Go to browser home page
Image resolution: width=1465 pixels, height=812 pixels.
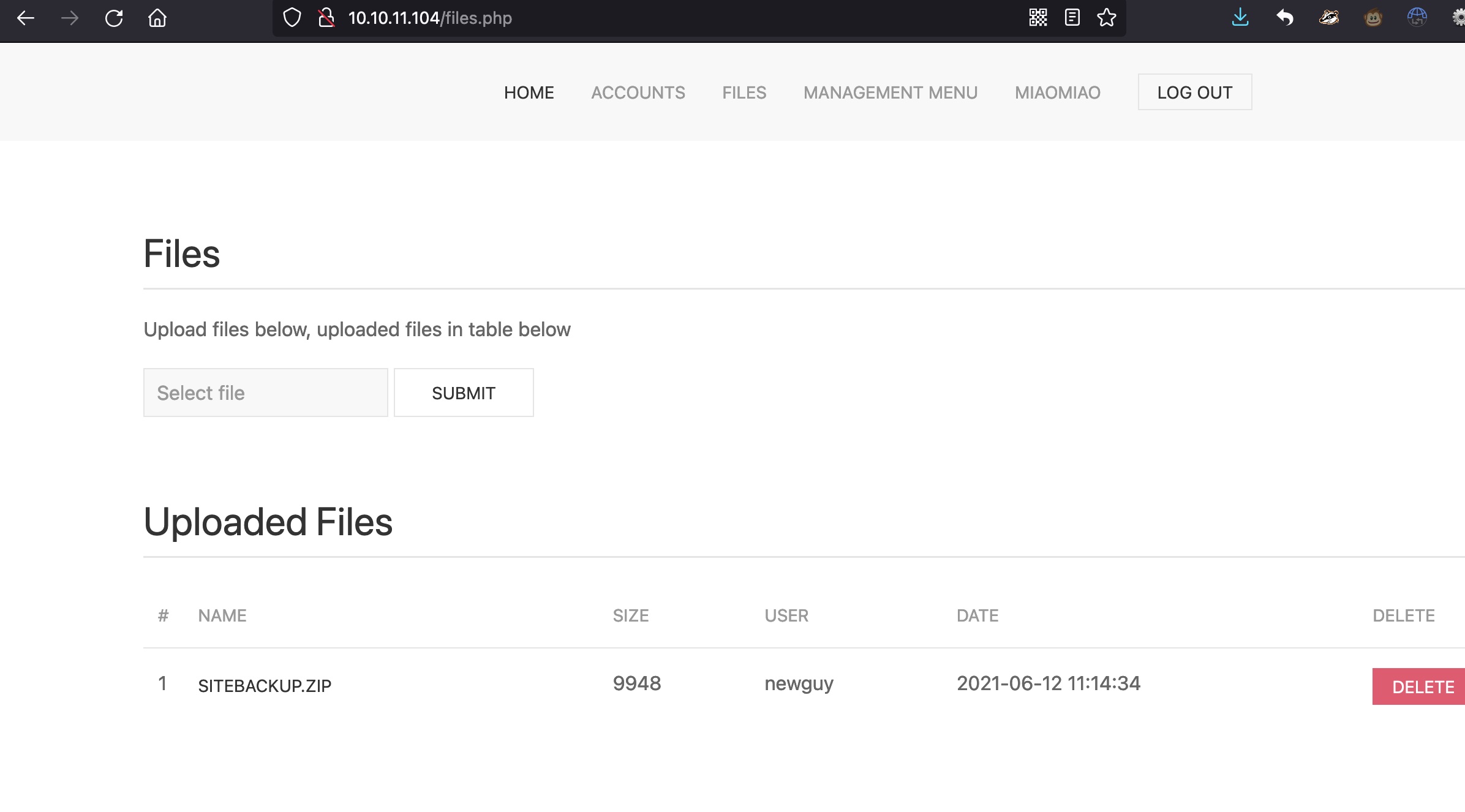pos(157,18)
